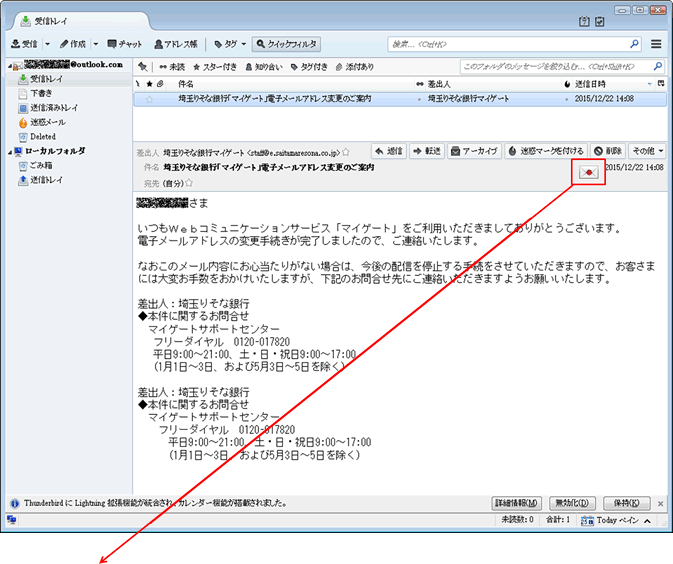Select the 埼玉りそな銀行 message subject
673x564 pixels.
coord(275,99)
